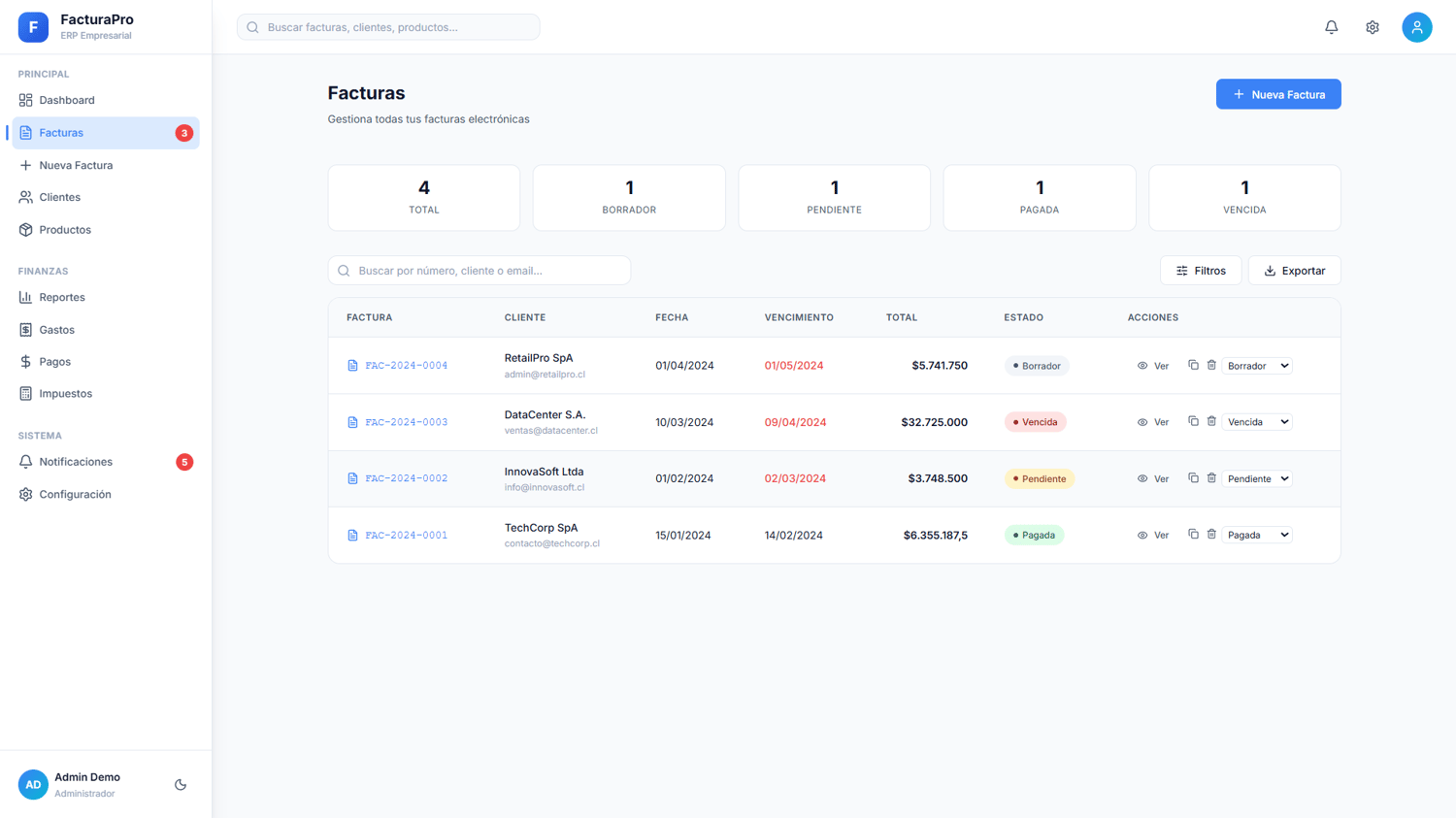The height and width of the screenshot is (818, 1456).
Task: Delete invoice FAC-2024-0004 trash icon
Action: tap(1211, 365)
